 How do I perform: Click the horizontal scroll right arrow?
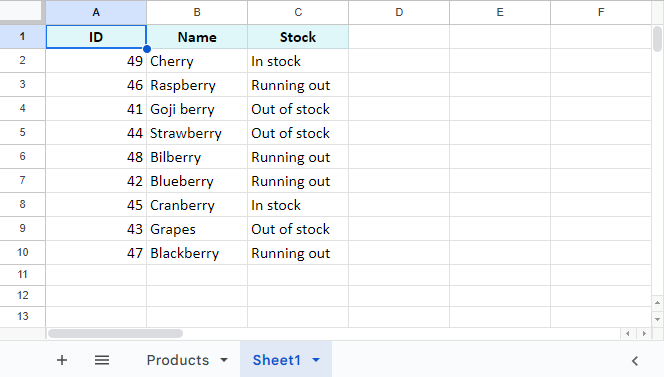click(644, 333)
